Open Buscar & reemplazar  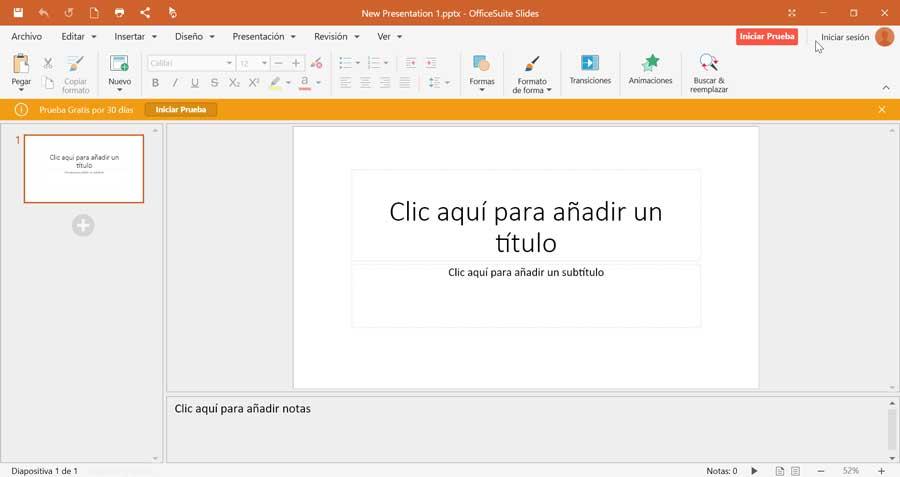click(709, 73)
